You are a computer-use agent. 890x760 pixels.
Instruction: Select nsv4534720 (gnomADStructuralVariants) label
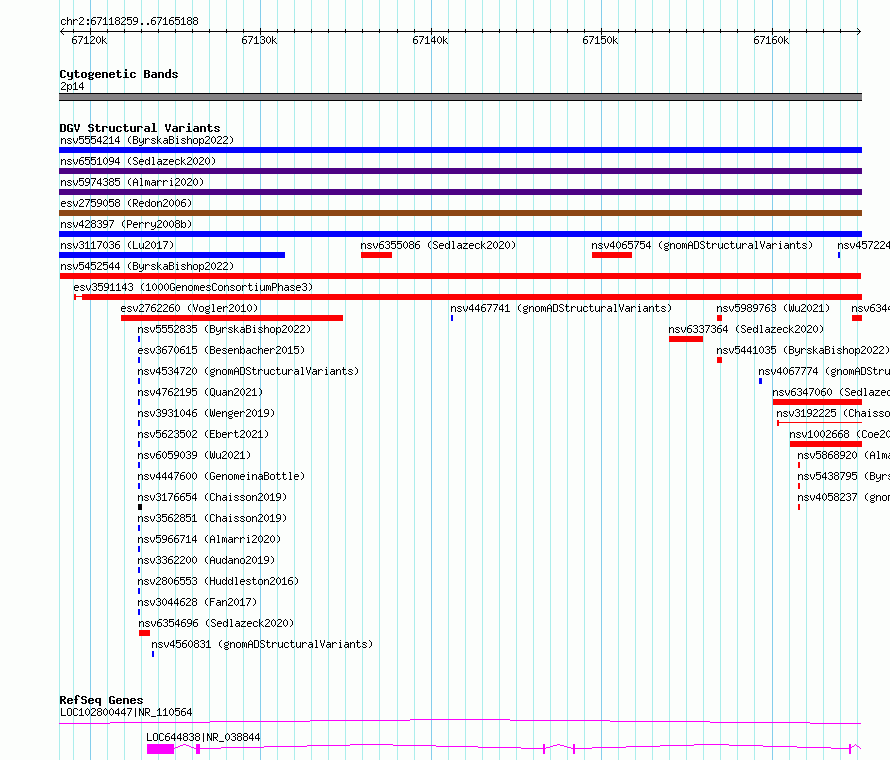248,371
